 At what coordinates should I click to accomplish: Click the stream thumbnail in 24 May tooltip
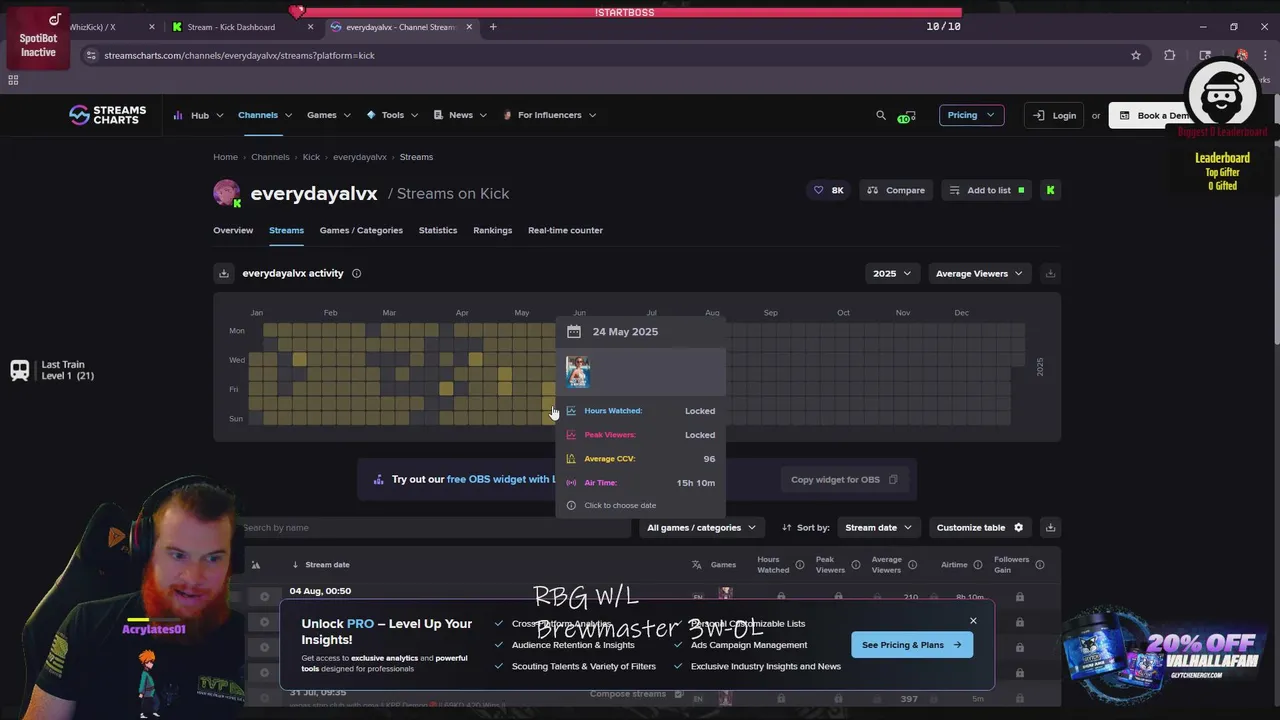578,372
